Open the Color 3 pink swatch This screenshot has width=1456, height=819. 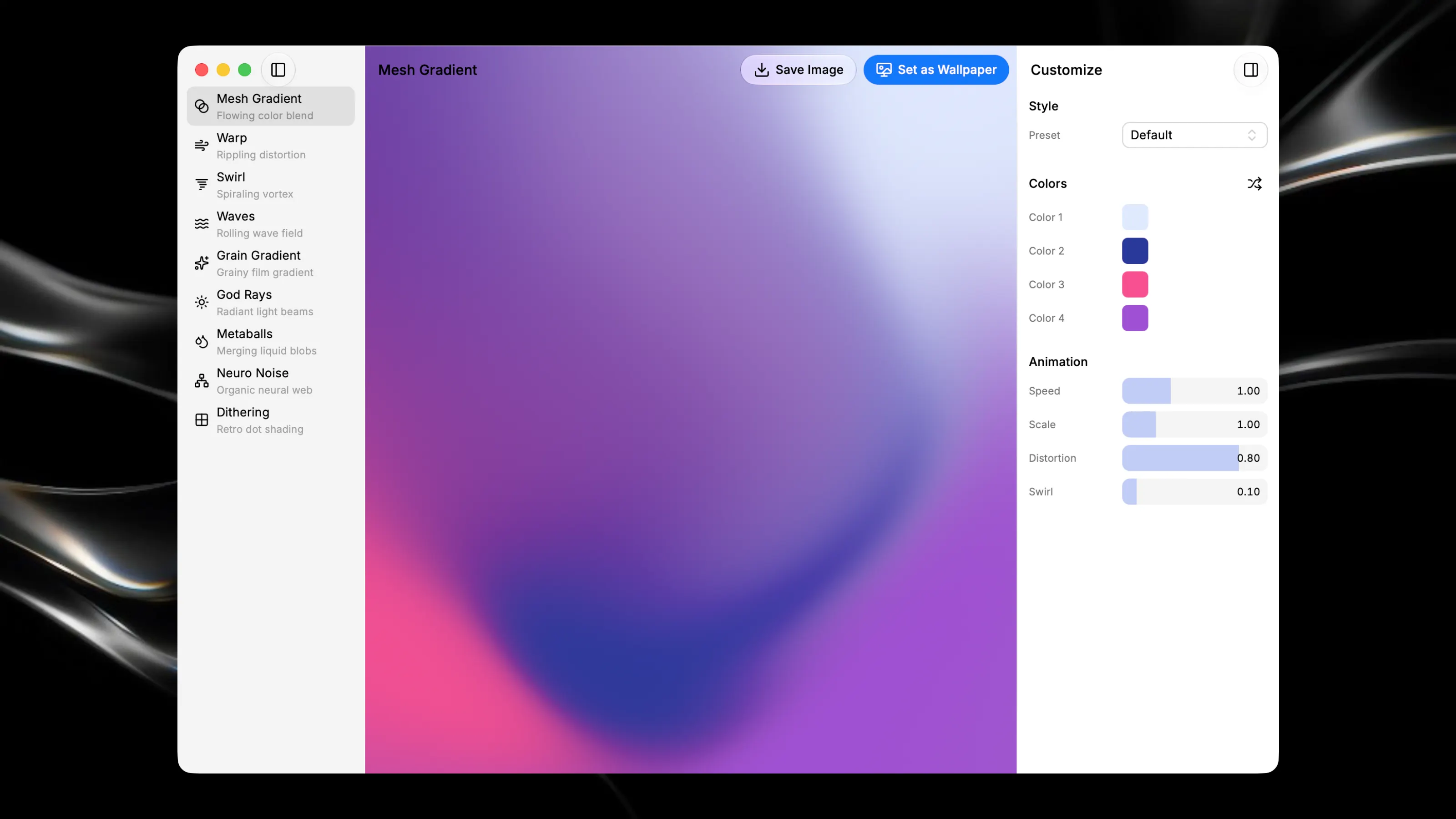coord(1135,284)
